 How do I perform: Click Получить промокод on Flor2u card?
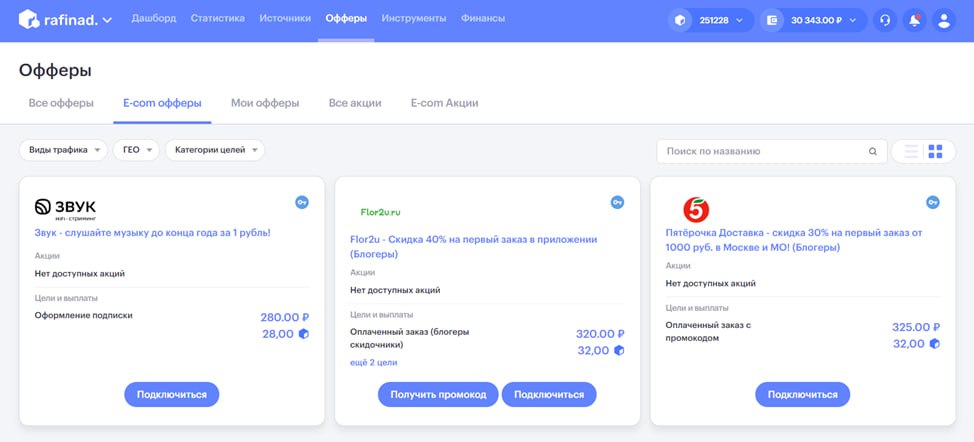[x=438, y=395]
